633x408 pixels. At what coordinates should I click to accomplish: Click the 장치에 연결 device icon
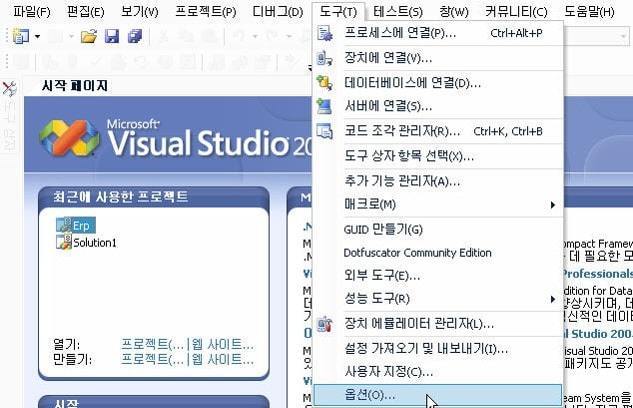pos(325,59)
